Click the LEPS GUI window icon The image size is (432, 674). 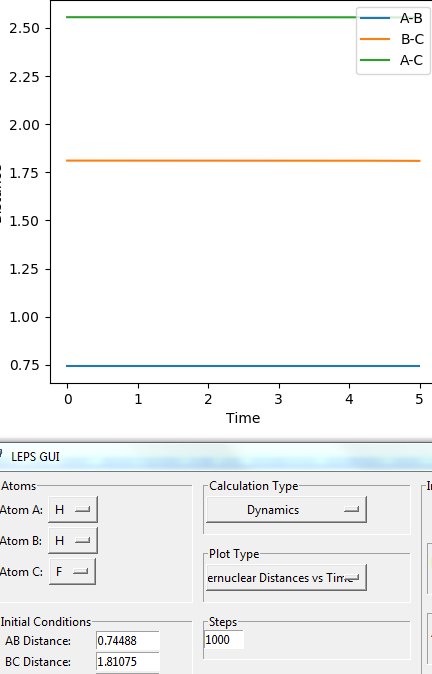(x=1, y=455)
